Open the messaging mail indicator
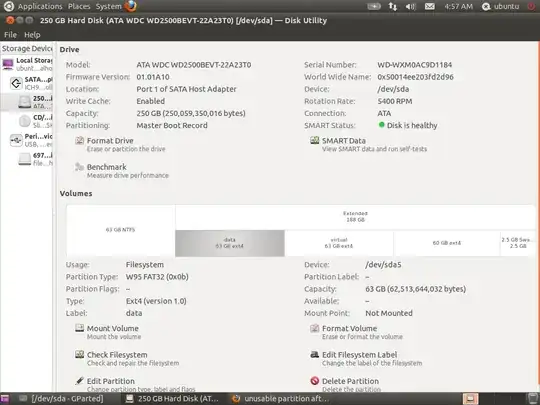 click(x=429, y=6)
